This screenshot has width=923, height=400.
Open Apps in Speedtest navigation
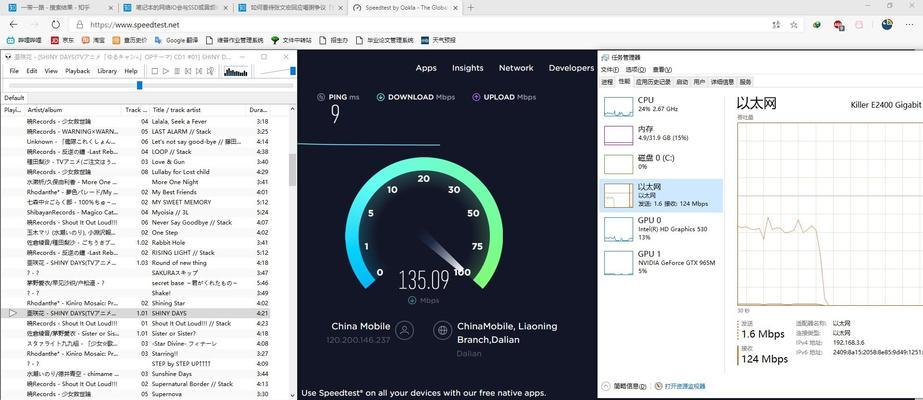(426, 68)
